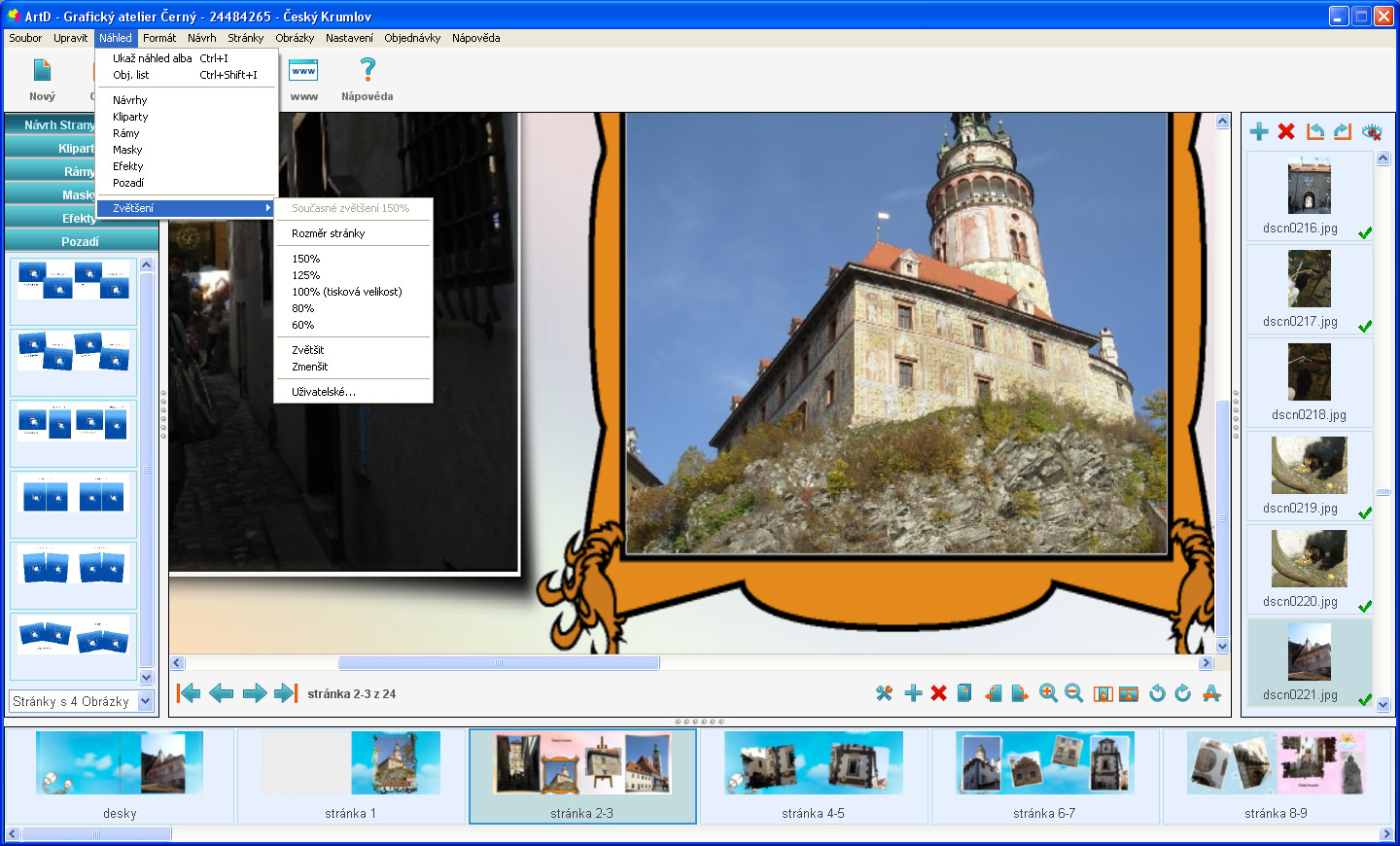Viewport: 1400px width, 846px height.
Task: Remove image with red X in photo panel
Action: 1286,131
